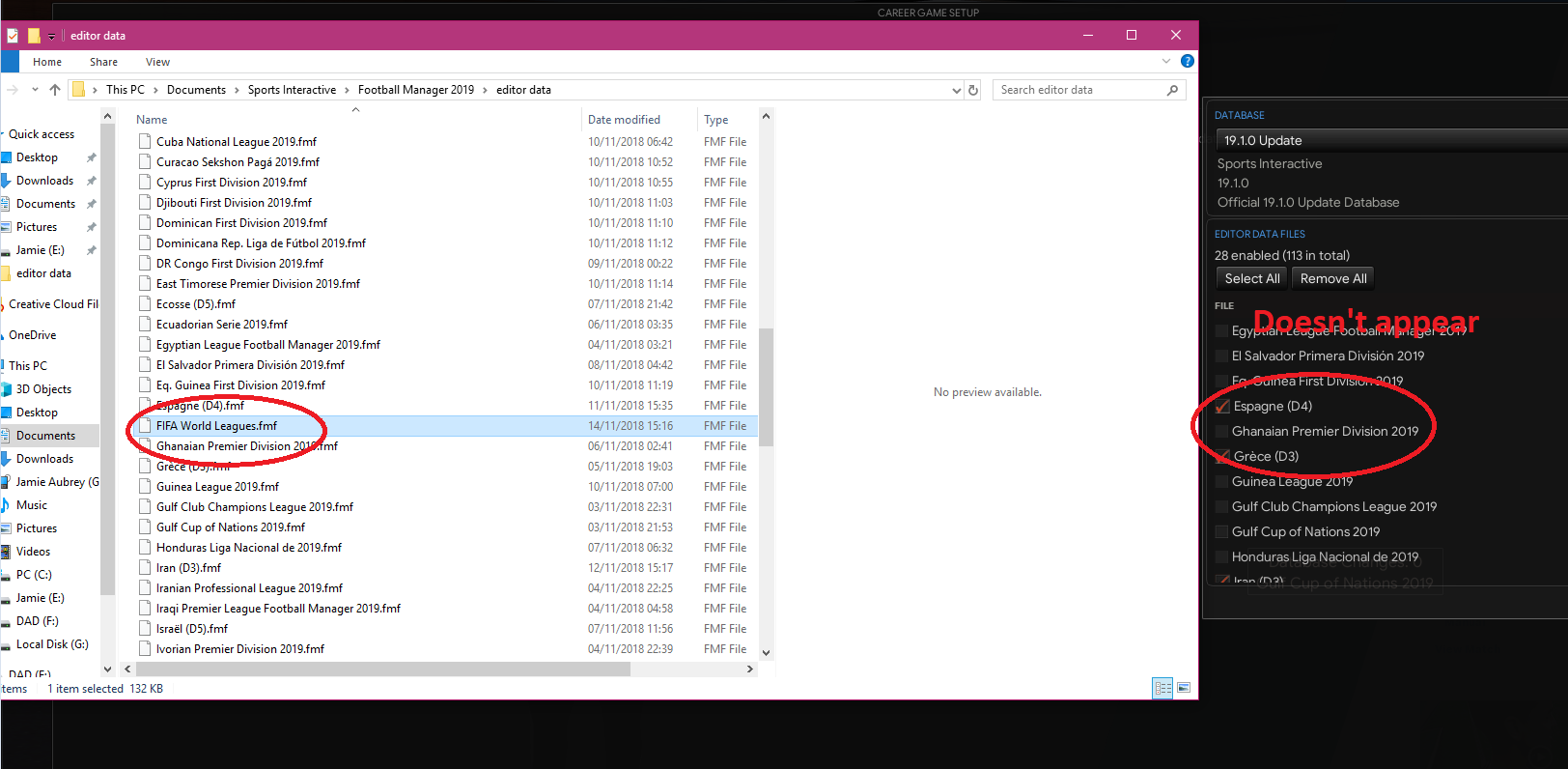Click the Israël (D5).fmf file icon
Image resolution: width=1568 pixels, height=769 pixels.
tap(145, 629)
